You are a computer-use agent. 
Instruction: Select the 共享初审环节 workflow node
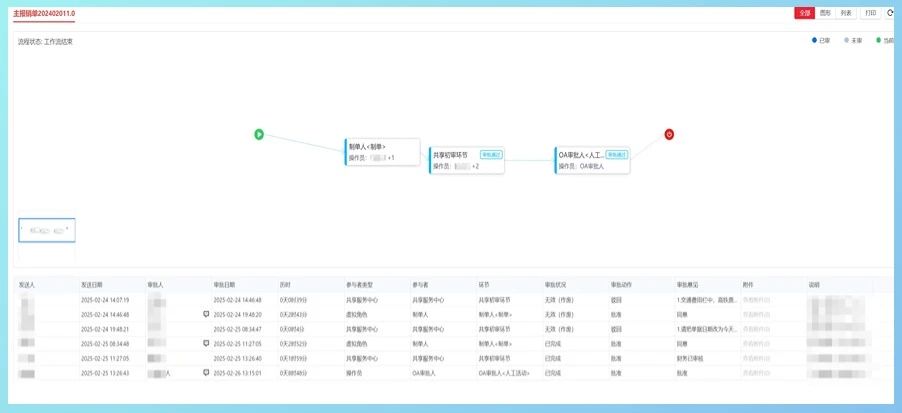click(x=467, y=160)
